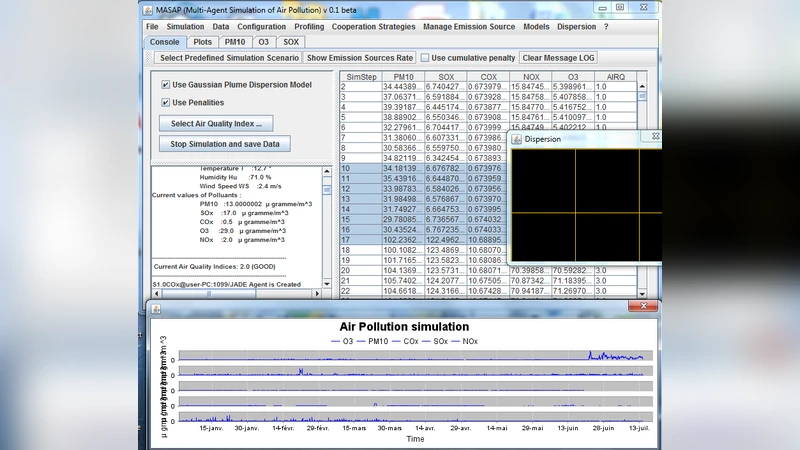The width and height of the screenshot is (800, 450).
Task: Open the Select Air Quality Index chooser
Action: click(216, 123)
